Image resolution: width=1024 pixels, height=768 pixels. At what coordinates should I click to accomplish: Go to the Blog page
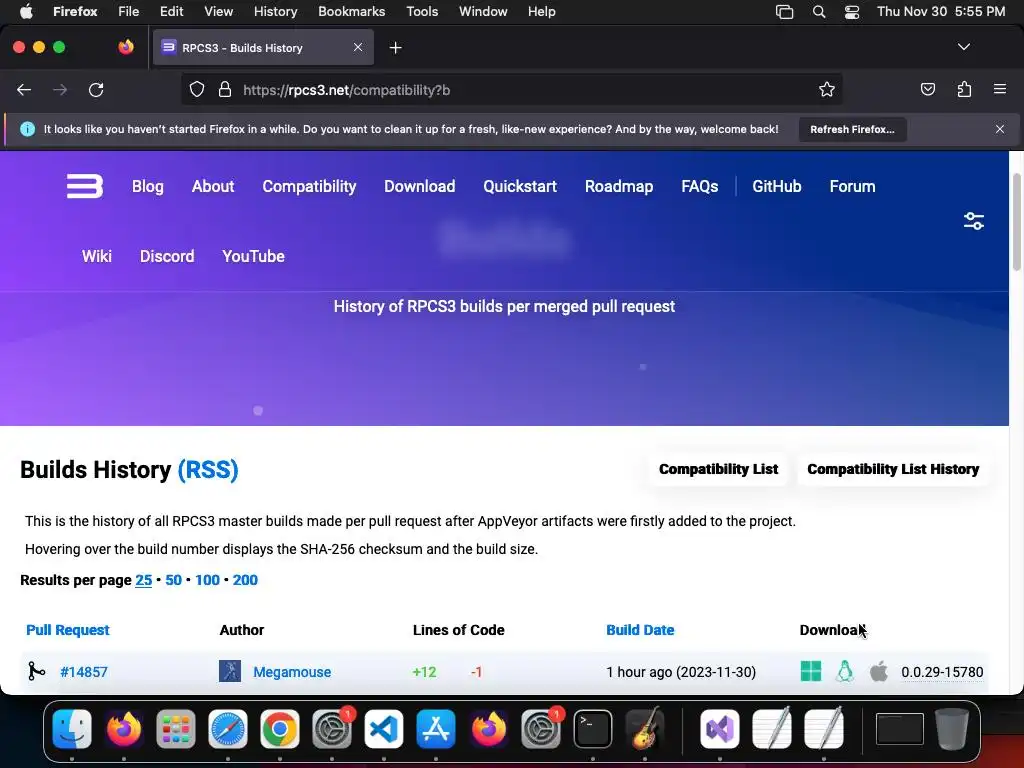click(x=148, y=186)
